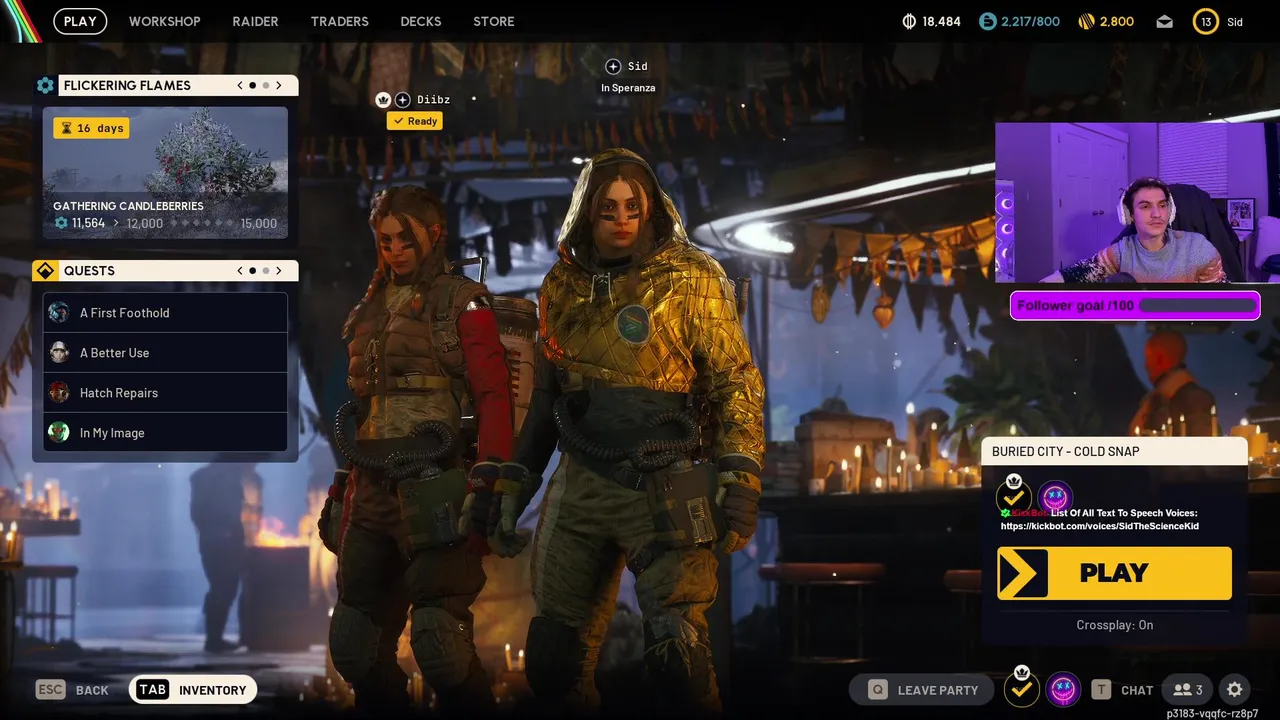The width and height of the screenshot is (1280, 720).
Task: Open the Chat button
Action: (x=1122, y=690)
